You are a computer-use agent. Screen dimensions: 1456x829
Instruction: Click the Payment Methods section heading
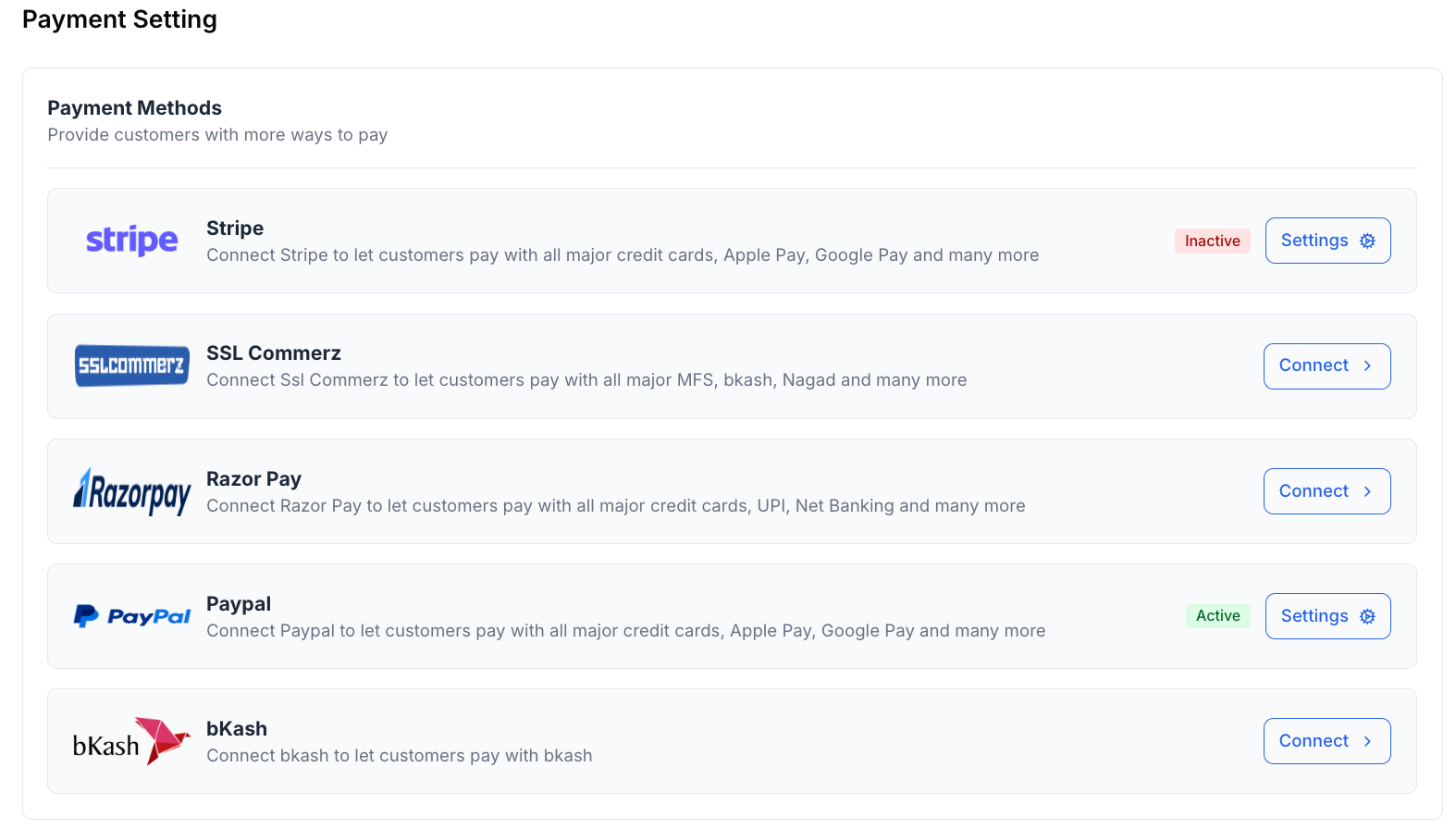point(135,108)
